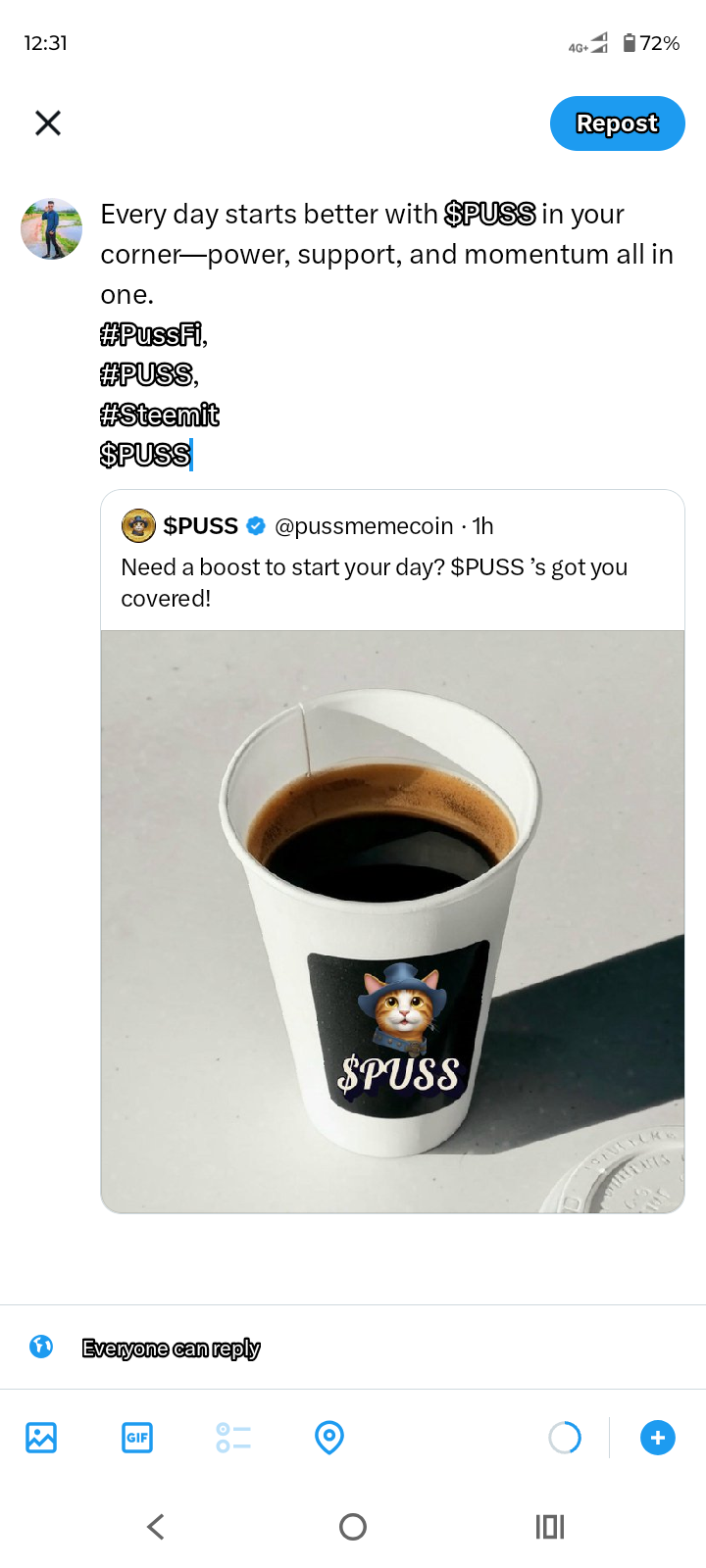Open Everyone can reply settings

tap(172, 1348)
